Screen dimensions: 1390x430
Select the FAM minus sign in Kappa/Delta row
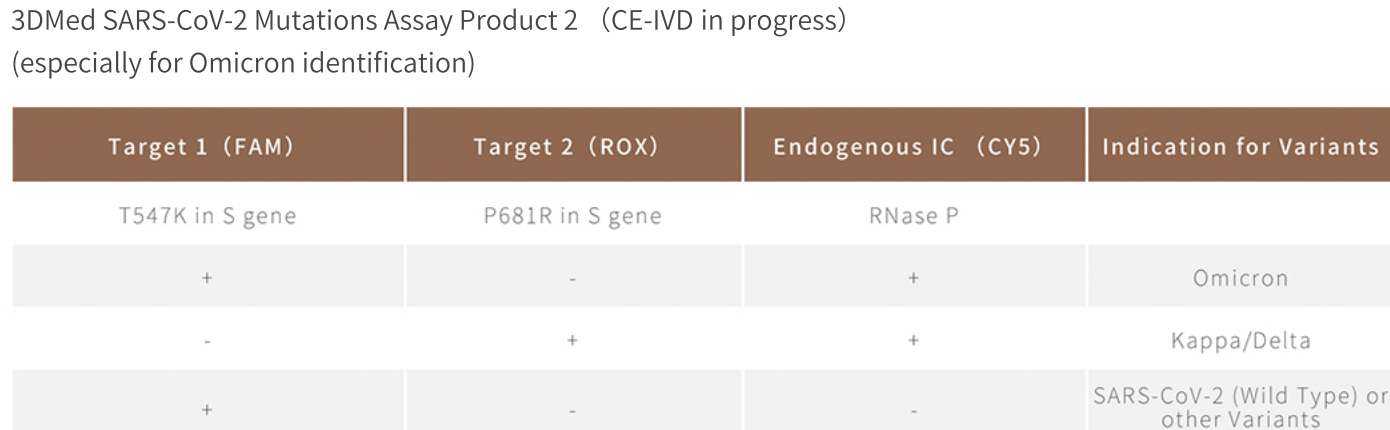(207, 342)
